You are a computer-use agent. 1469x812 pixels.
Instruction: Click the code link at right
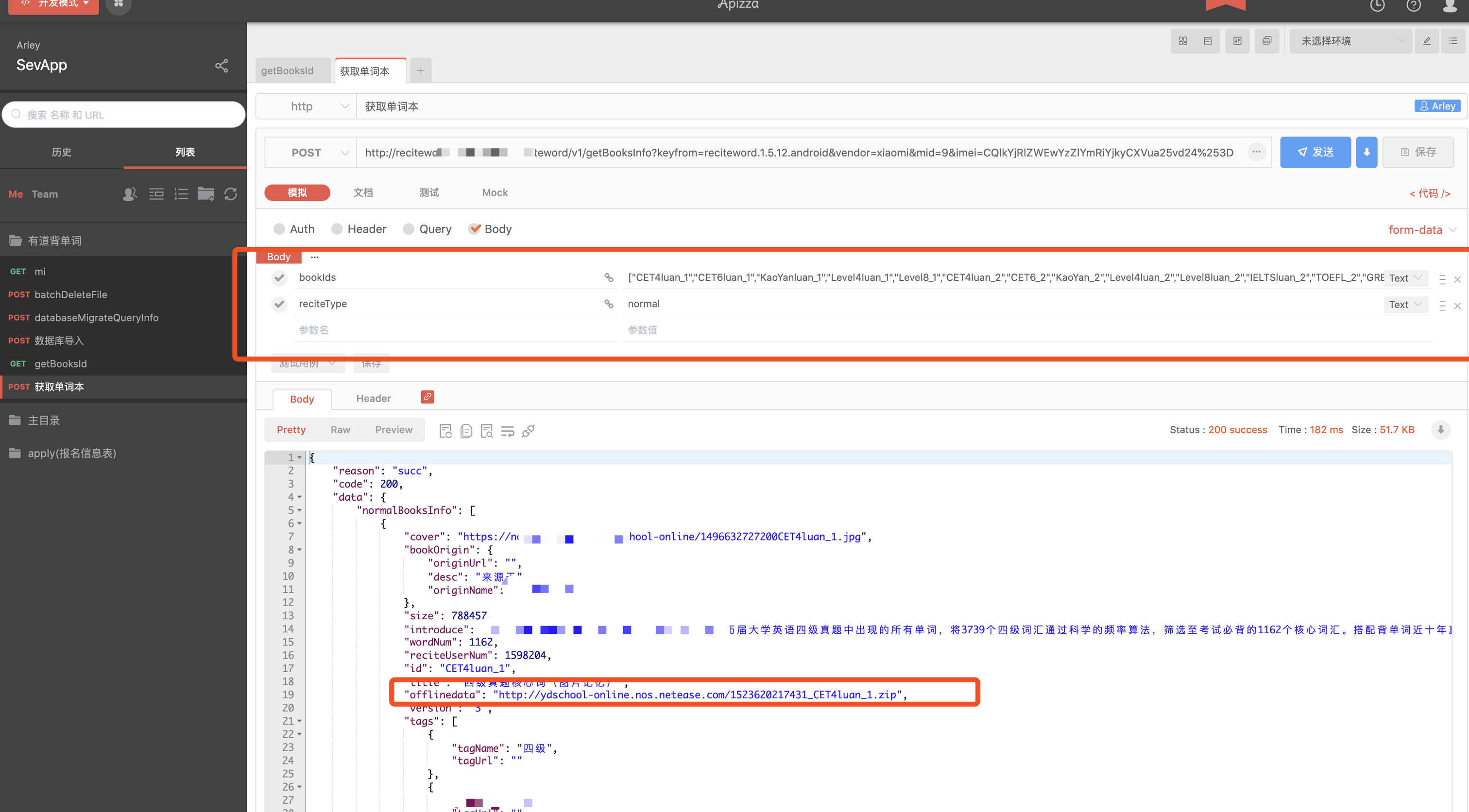point(1429,193)
